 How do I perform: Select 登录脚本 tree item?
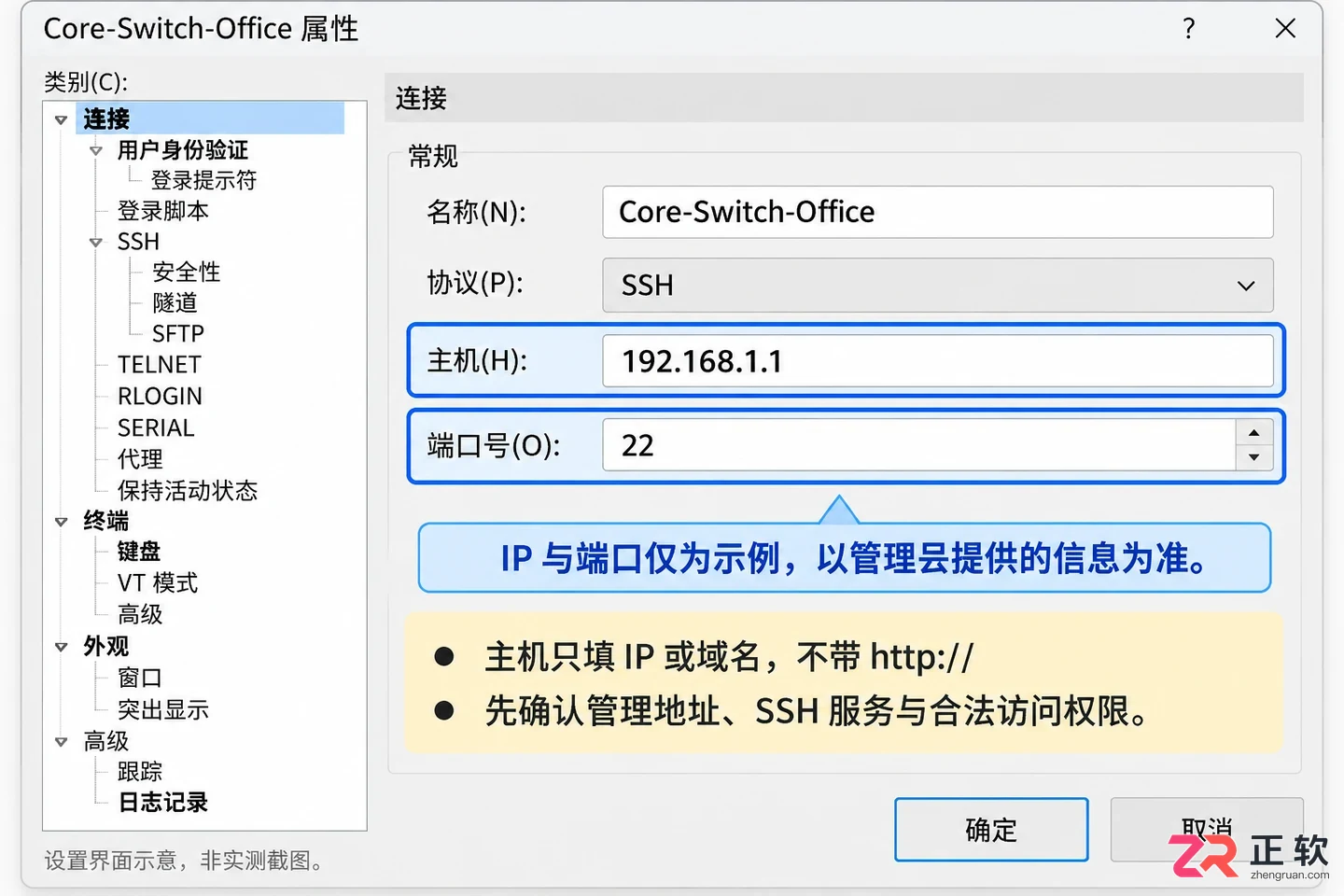coord(163,211)
